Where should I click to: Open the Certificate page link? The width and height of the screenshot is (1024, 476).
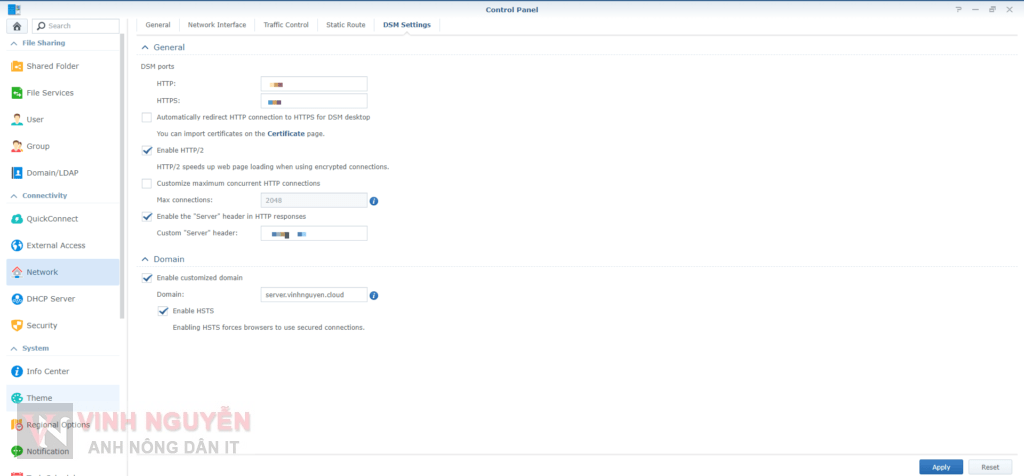(x=286, y=133)
